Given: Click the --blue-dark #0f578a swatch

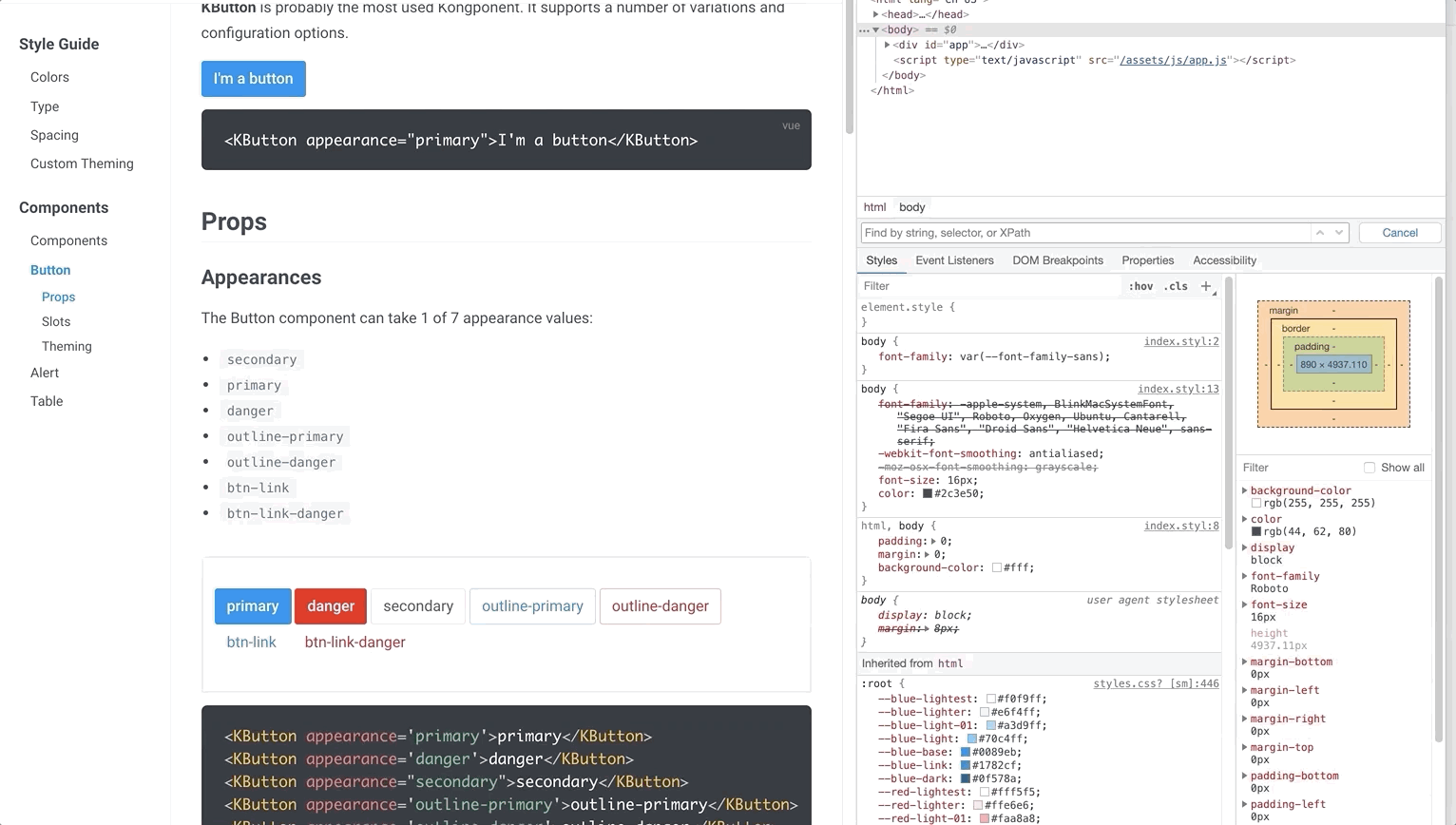Looking at the screenshot, I should pos(966,779).
